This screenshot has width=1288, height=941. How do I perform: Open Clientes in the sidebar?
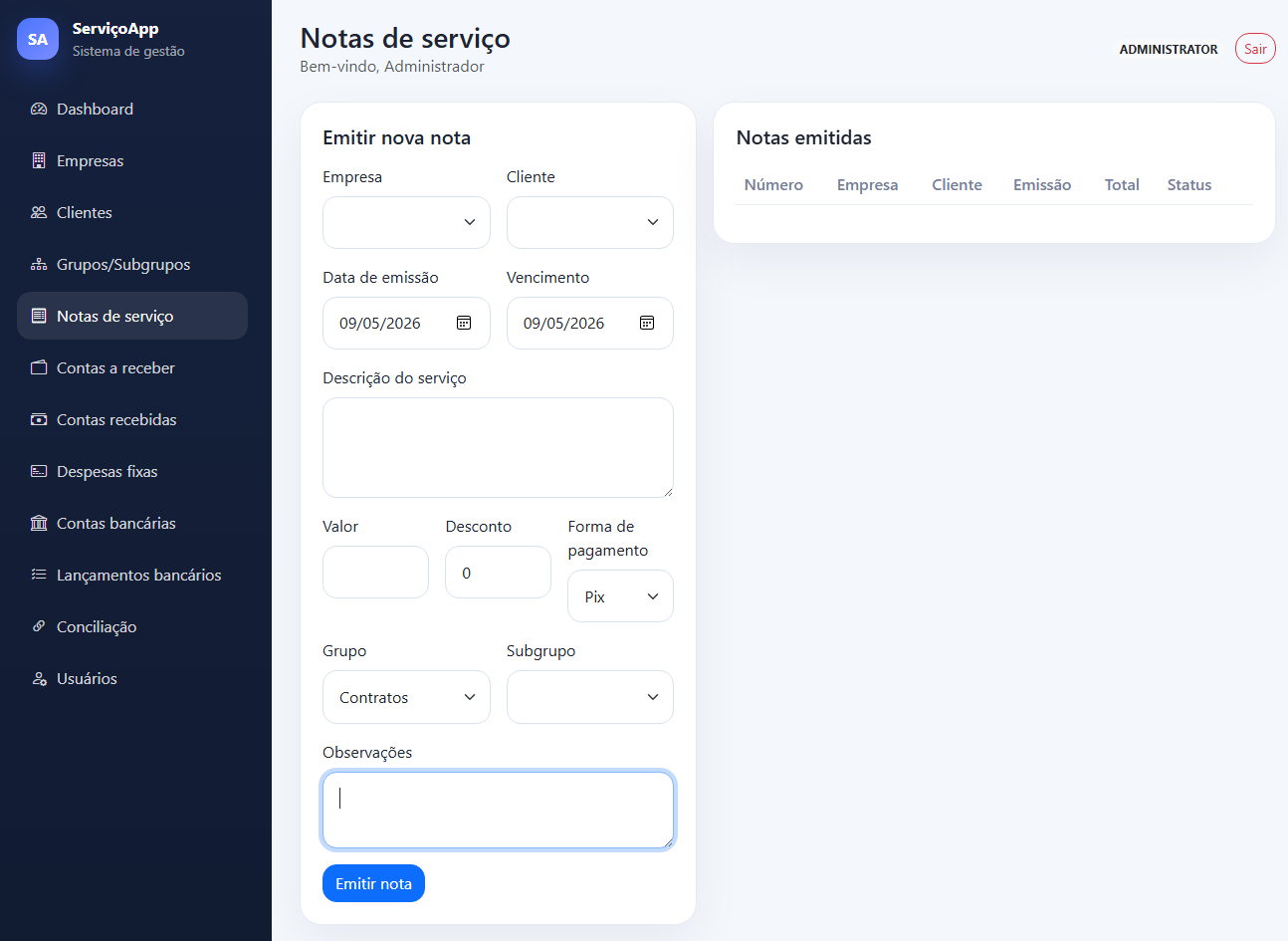pyautogui.click(x=132, y=212)
